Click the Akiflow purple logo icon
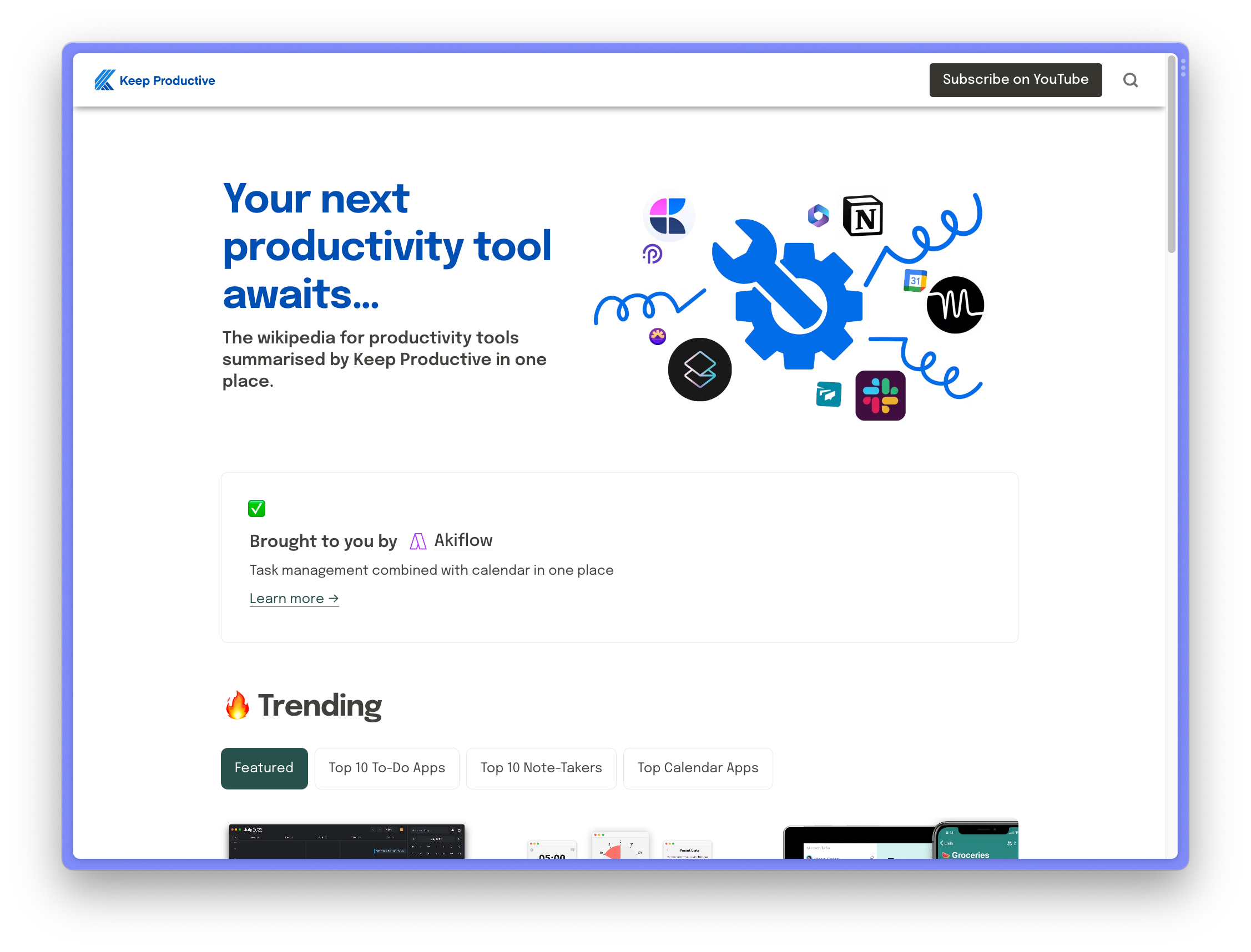This screenshot has height=952, width=1251. [x=417, y=541]
